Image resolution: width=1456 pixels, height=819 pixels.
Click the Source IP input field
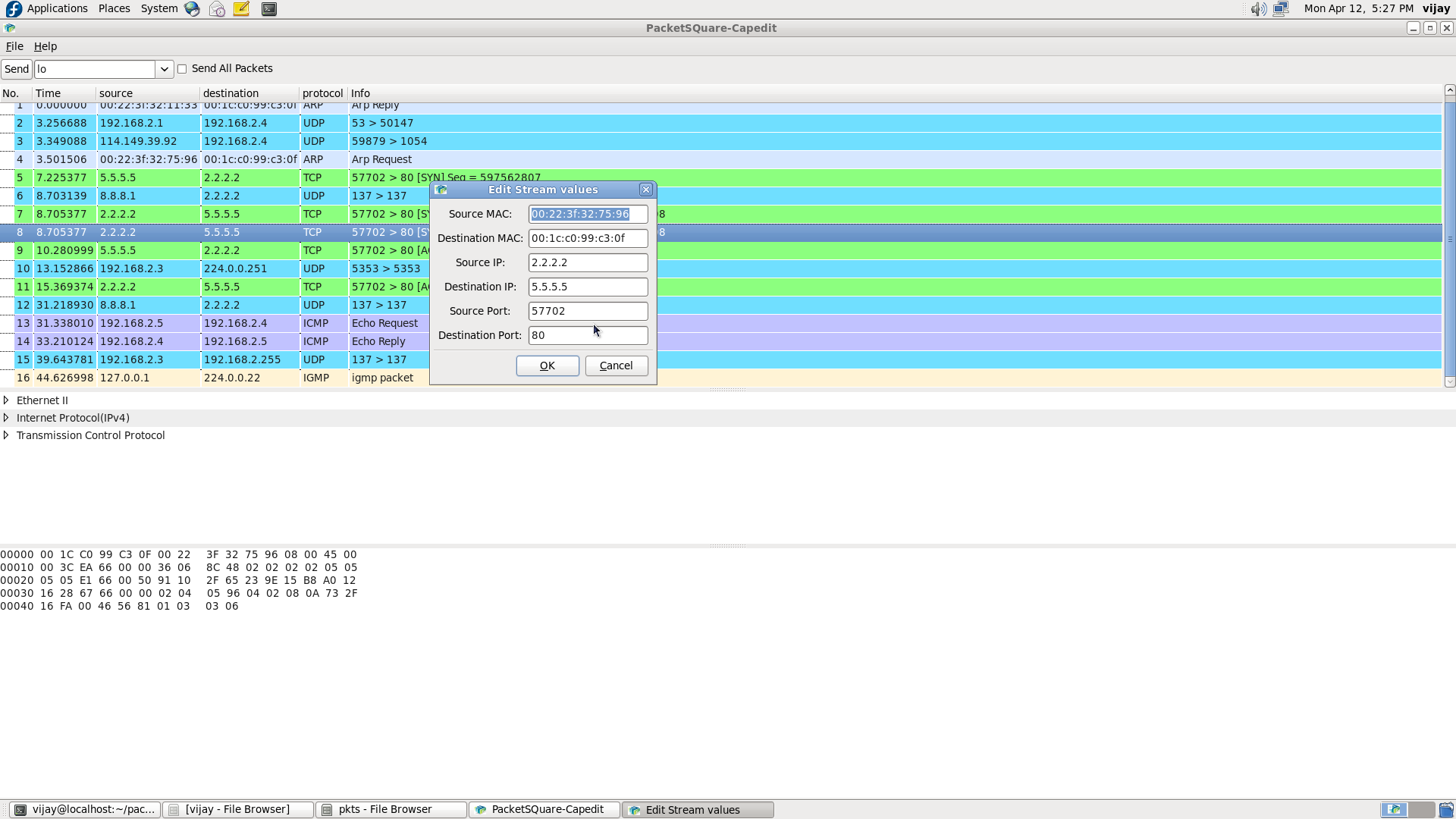pyautogui.click(x=588, y=262)
